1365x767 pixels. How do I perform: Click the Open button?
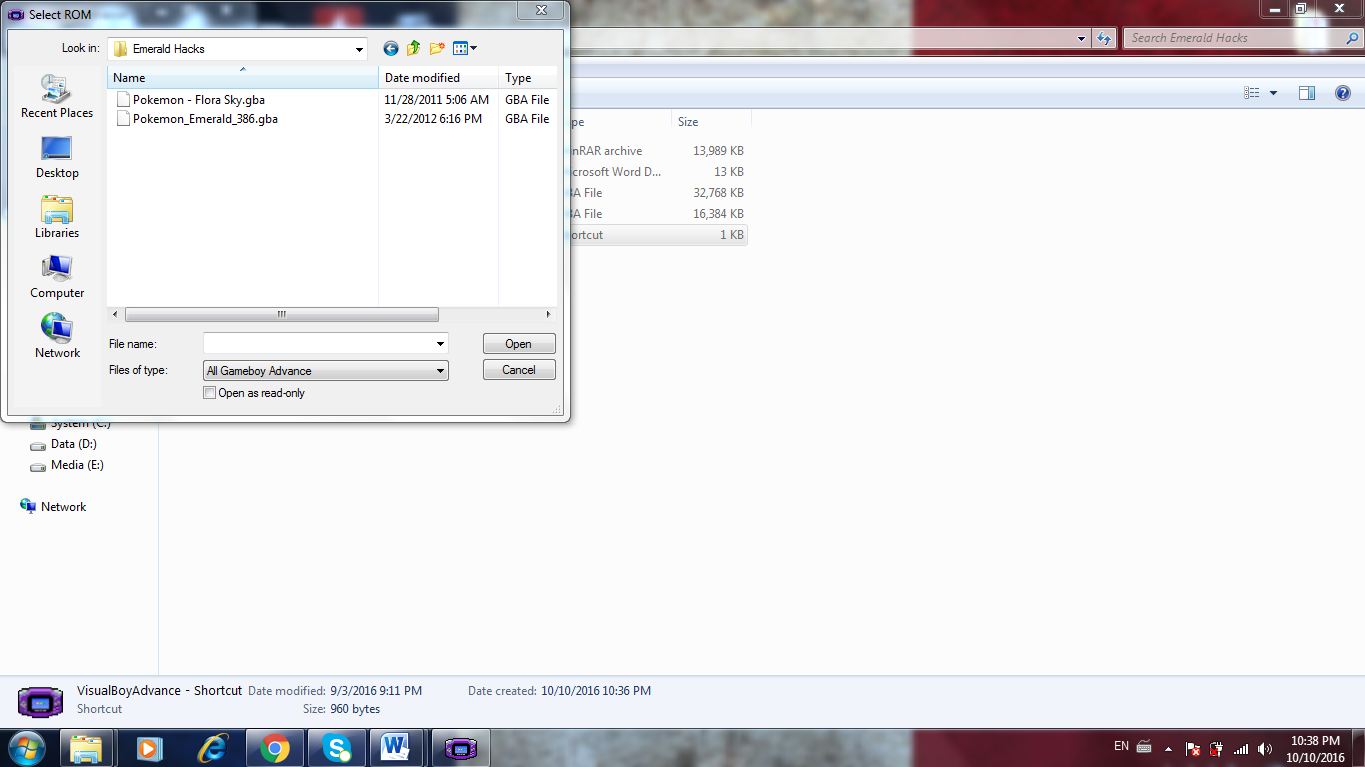pyautogui.click(x=519, y=344)
